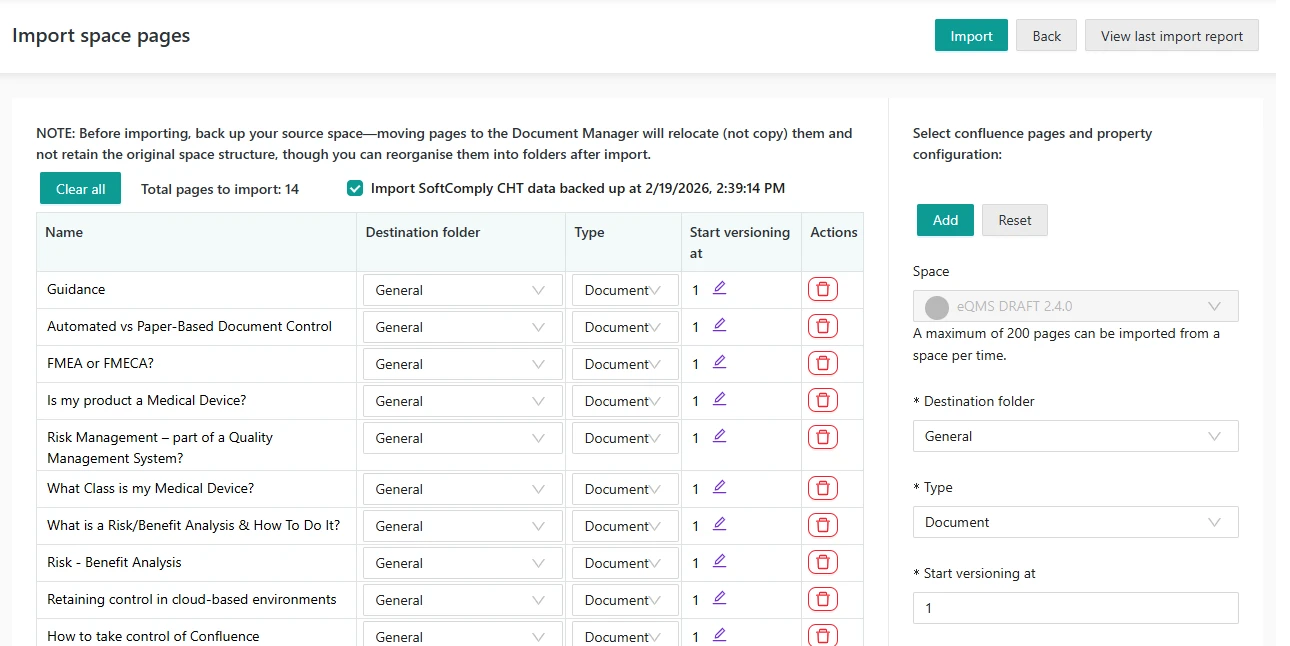Open Destination folder dropdown for Guidance row

point(461,290)
